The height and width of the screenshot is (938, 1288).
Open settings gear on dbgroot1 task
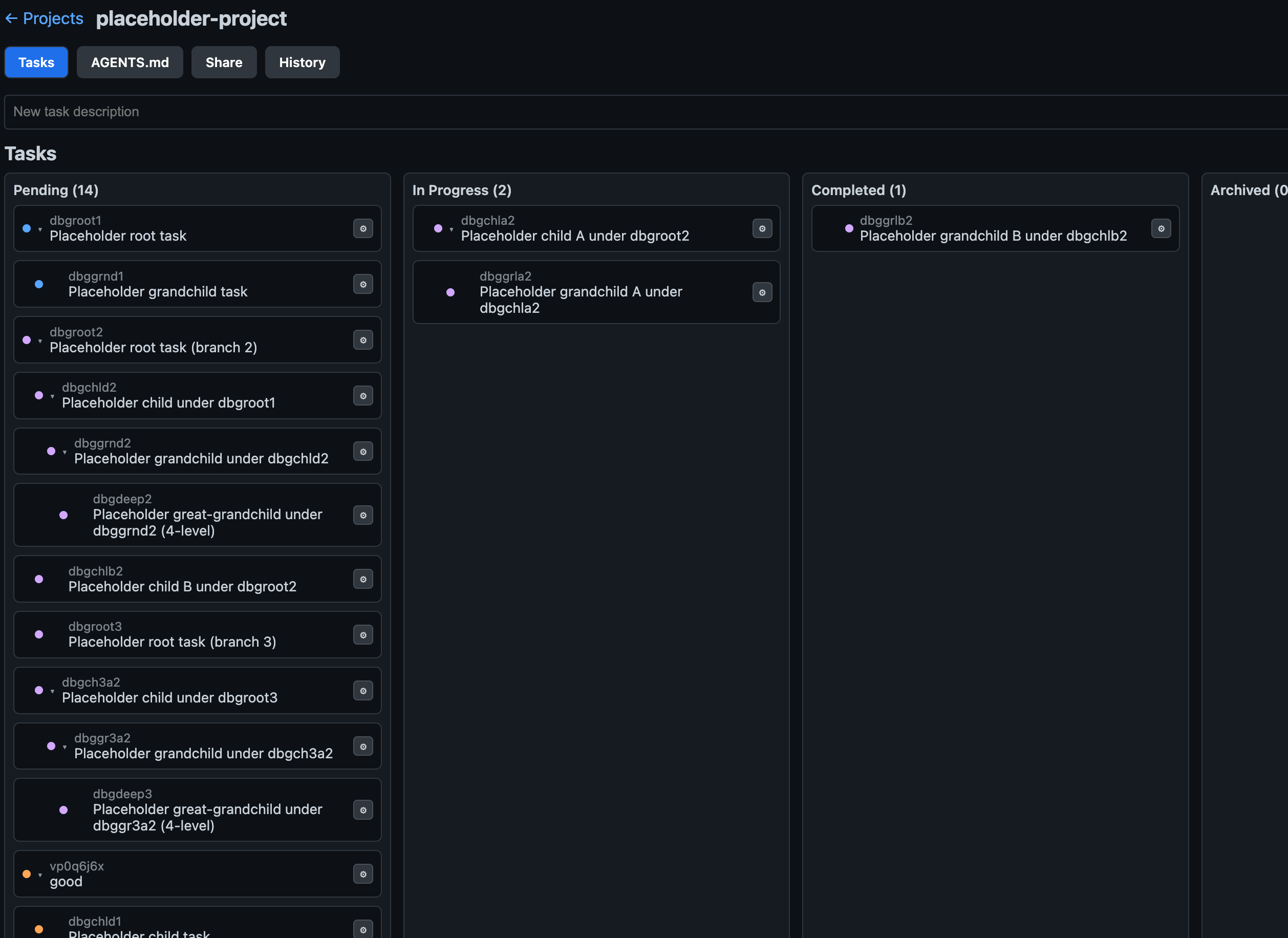pos(363,228)
